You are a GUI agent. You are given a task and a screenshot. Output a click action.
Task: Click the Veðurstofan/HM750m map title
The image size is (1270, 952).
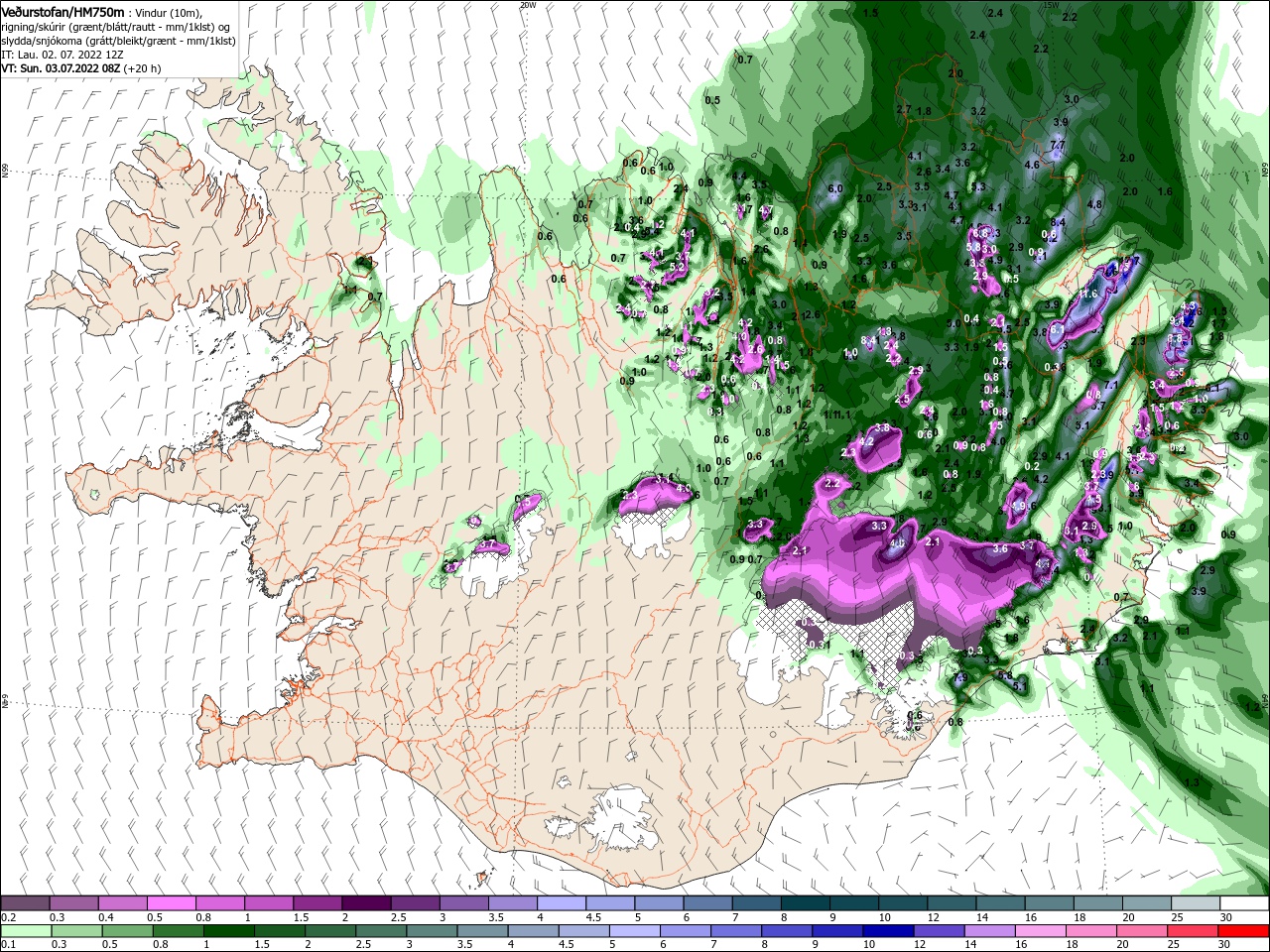coord(63,12)
